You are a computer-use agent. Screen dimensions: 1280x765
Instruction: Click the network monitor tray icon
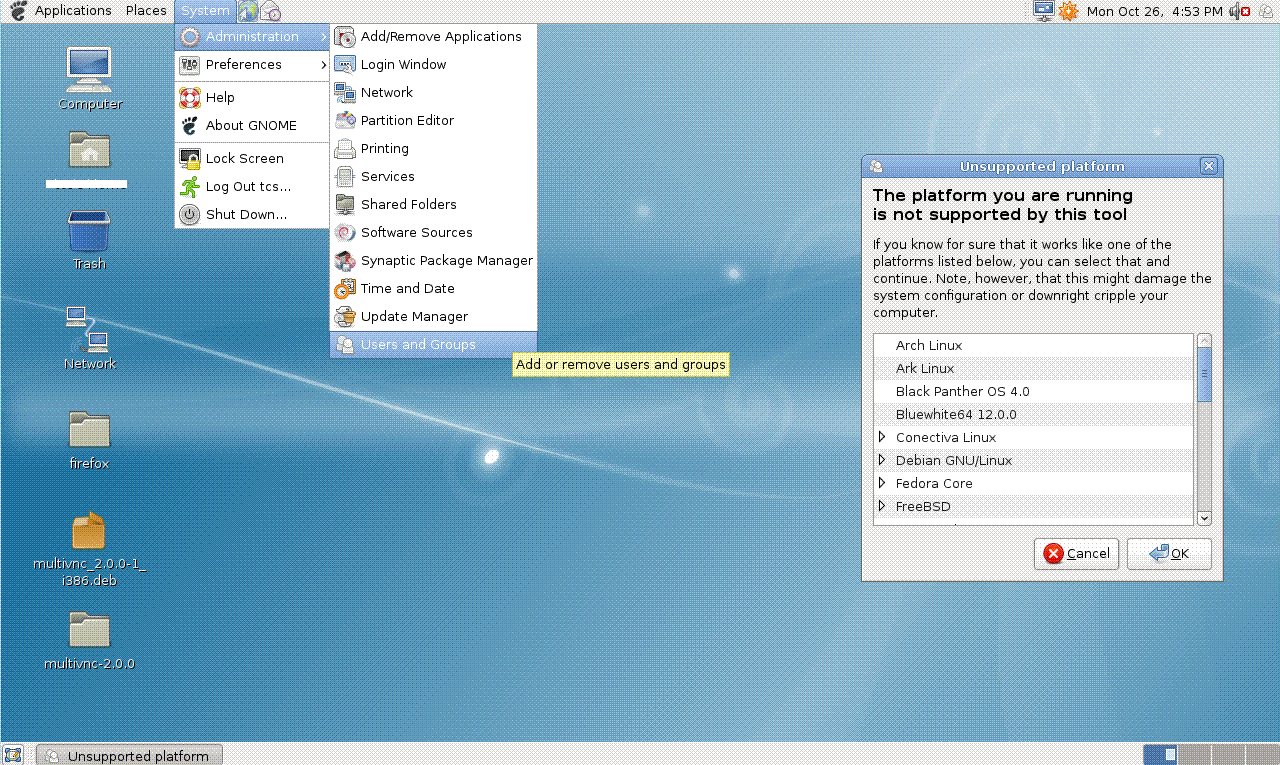pyautogui.click(x=1045, y=11)
